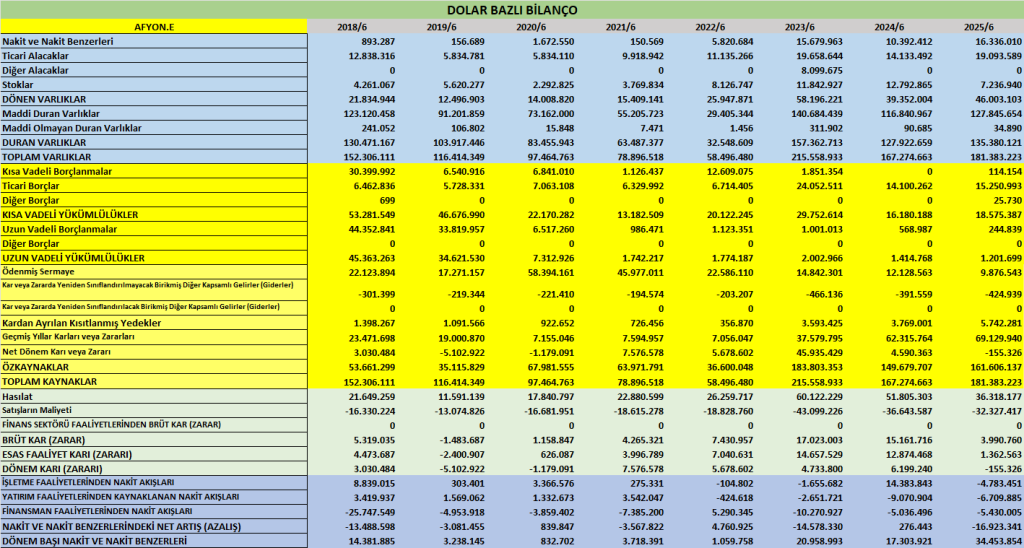
Task: Click Kardan Ayrılan Kısıtlanmış Yedekler label
Action: coord(82,323)
